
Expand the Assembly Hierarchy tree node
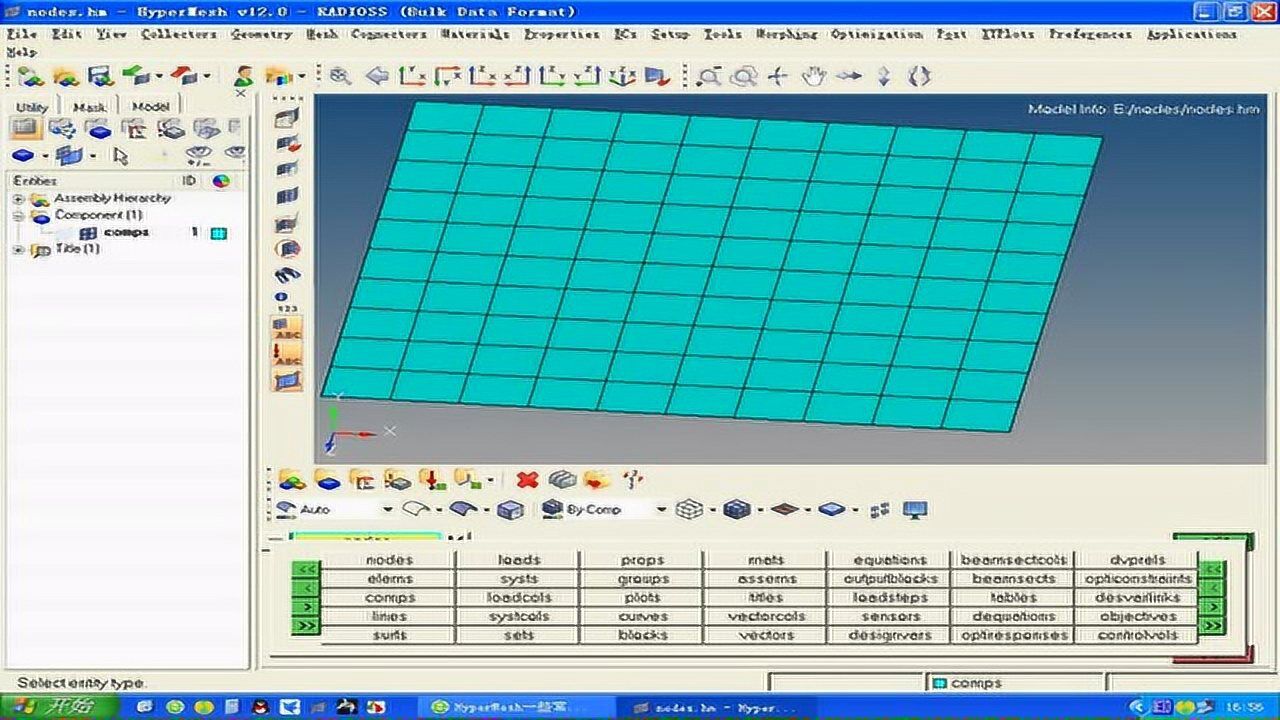(x=18, y=199)
